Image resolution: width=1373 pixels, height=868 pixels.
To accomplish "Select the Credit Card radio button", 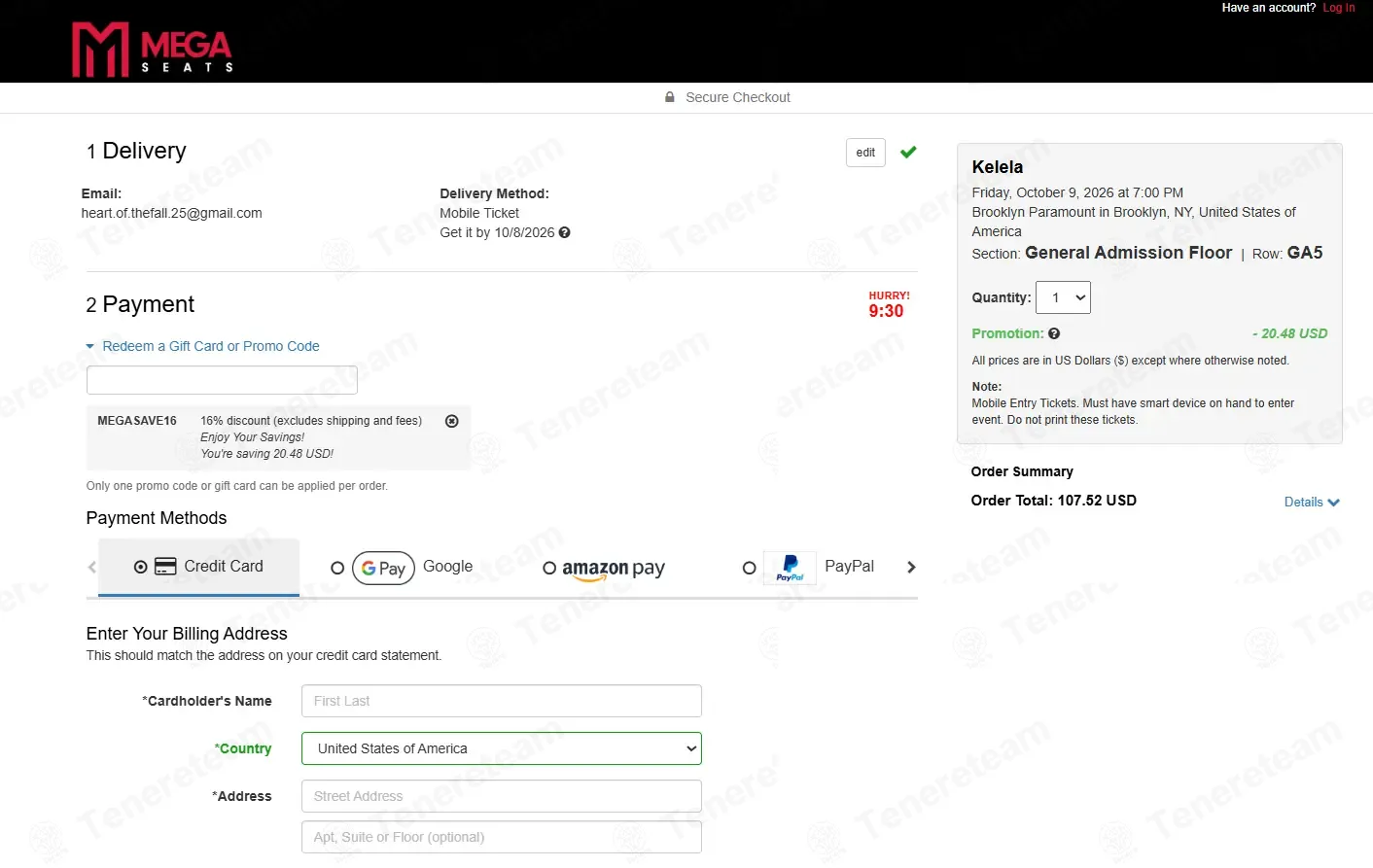I will point(141,567).
